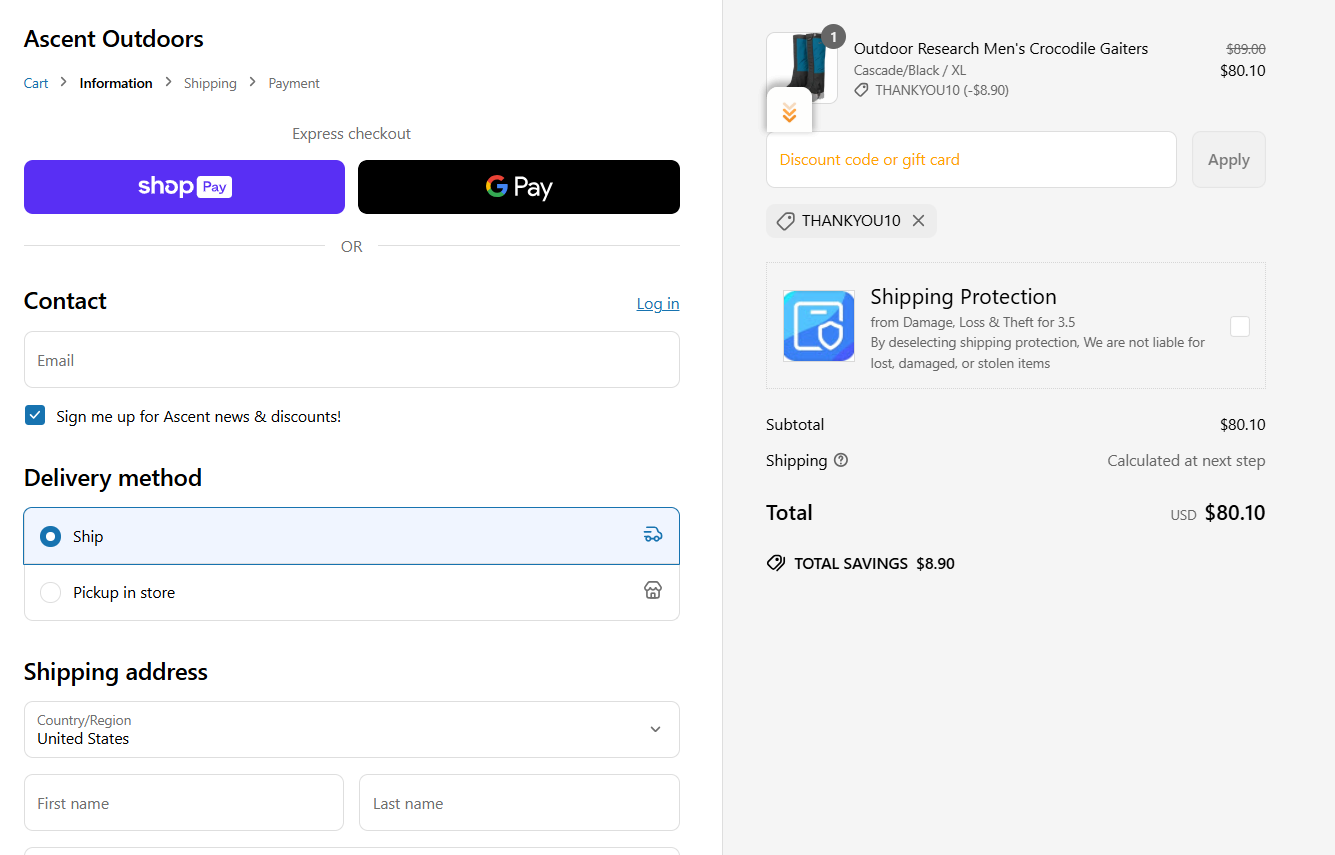Click the store icon beside Pickup in store
This screenshot has height=855, width=1335.
click(x=653, y=590)
